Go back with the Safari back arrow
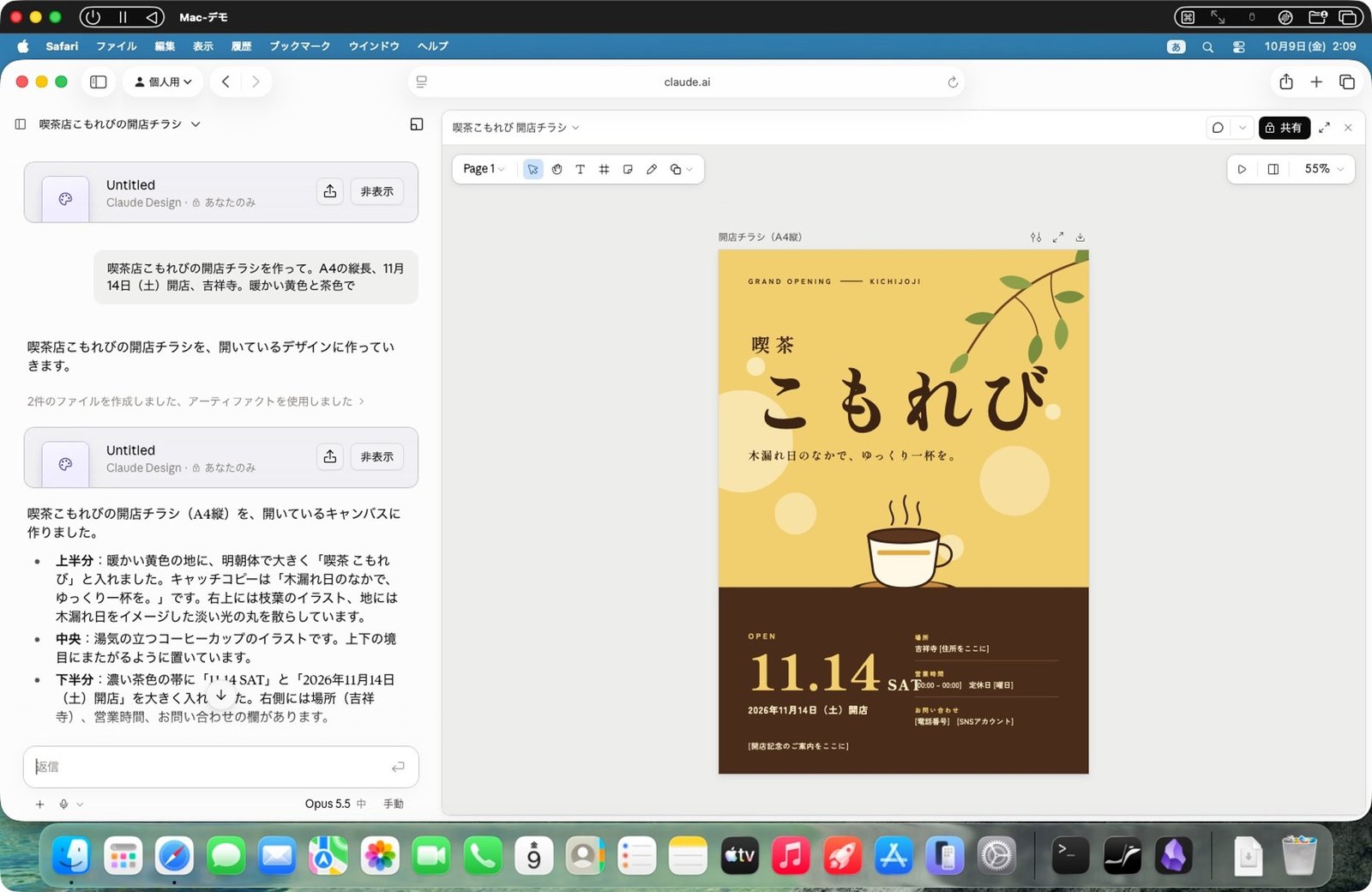The height and width of the screenshot is (892, 1372). (226, 82)
